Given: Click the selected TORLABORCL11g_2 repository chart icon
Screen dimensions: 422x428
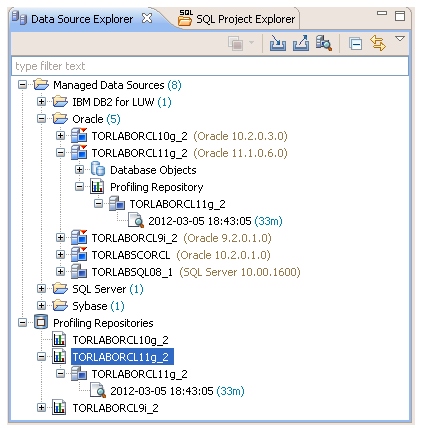Looking at the screenshot, I should pos(59,357).
